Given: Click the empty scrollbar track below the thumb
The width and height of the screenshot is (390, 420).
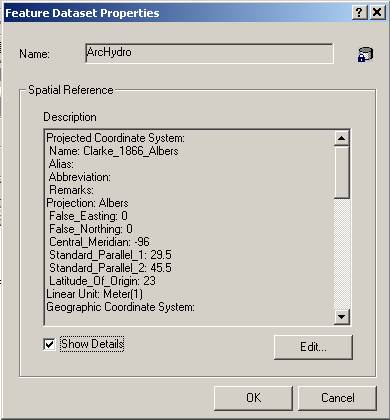Looking at the screenshot, I should pos(342,254).
